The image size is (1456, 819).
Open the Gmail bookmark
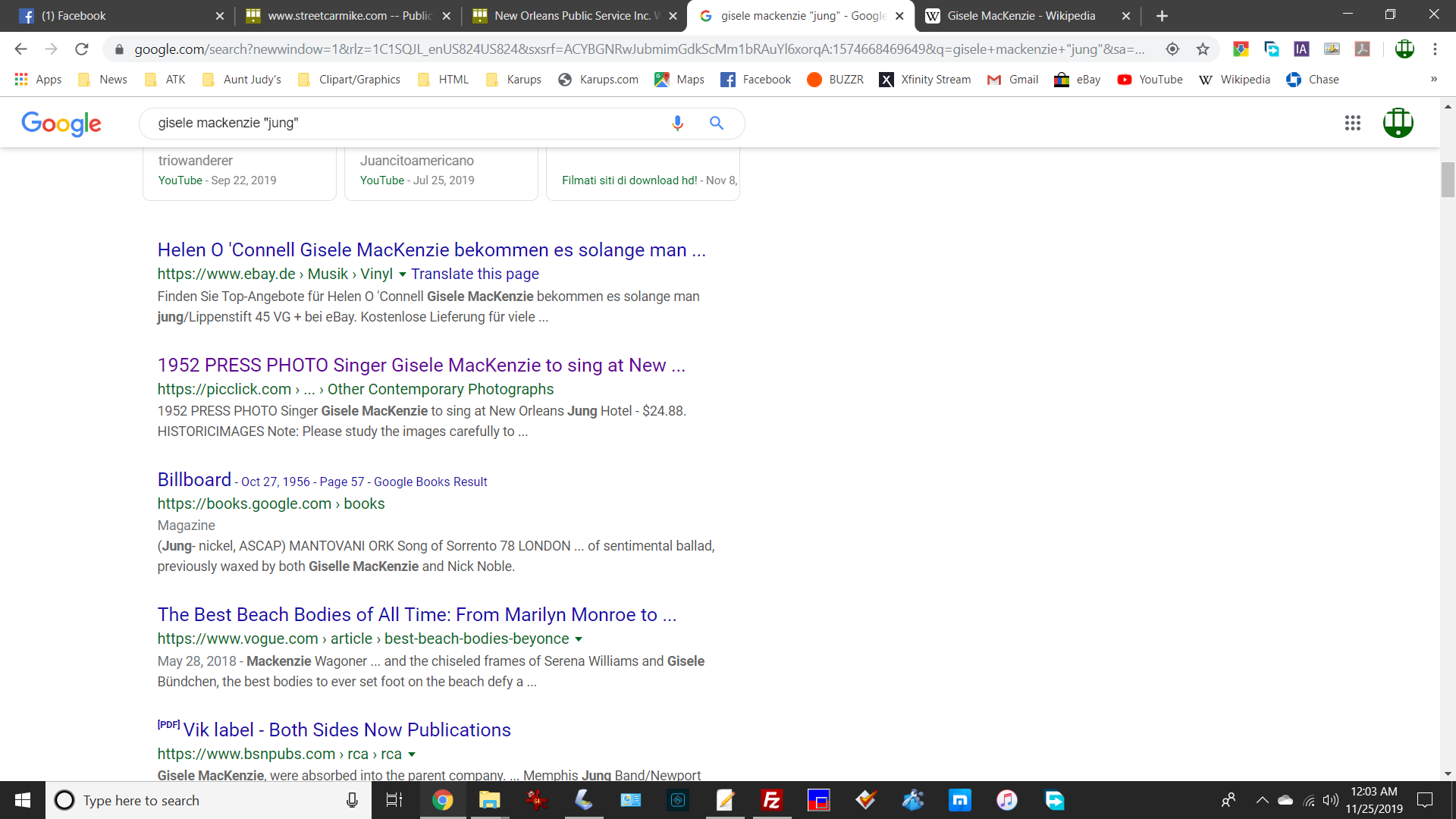click(1012, 80)
